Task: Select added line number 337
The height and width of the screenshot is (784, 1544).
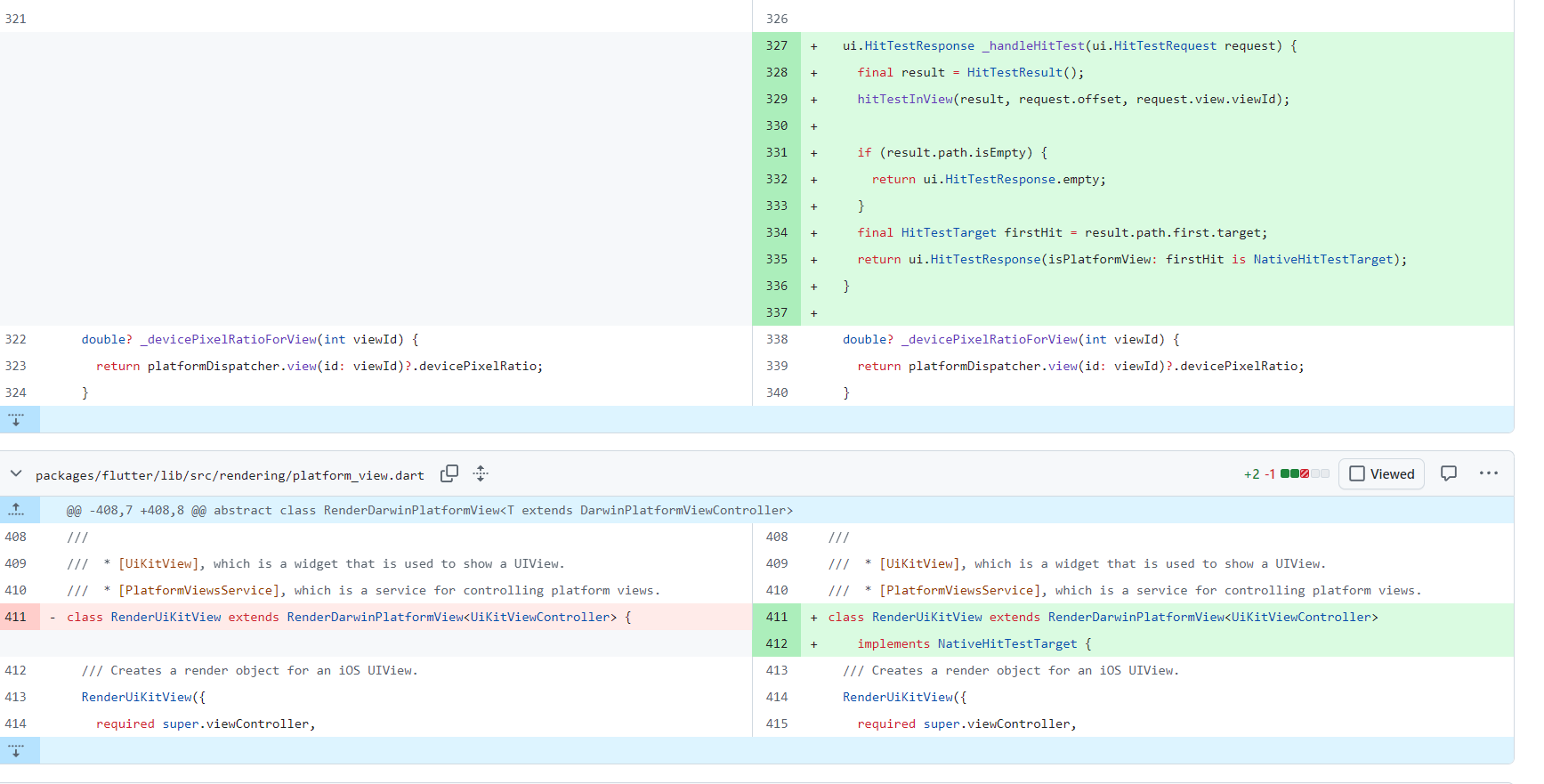Action: 776,313
